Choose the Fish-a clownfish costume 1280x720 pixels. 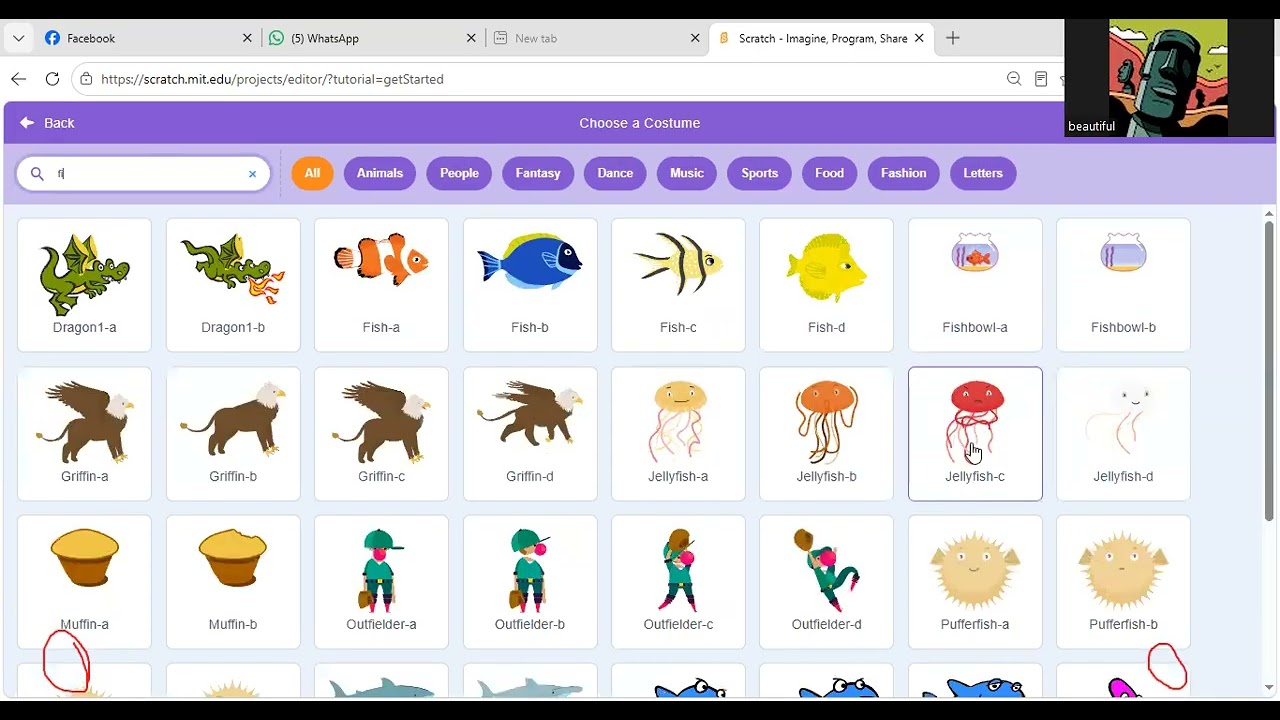381,285
